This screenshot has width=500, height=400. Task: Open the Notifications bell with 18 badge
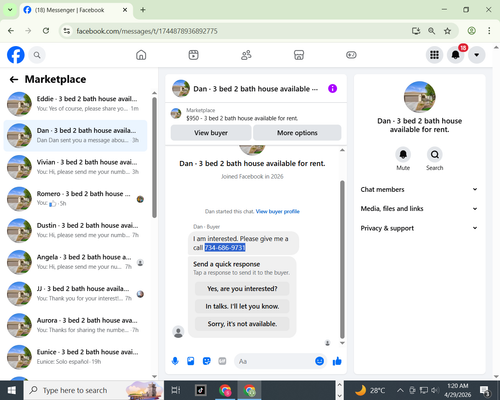[456, 55]
